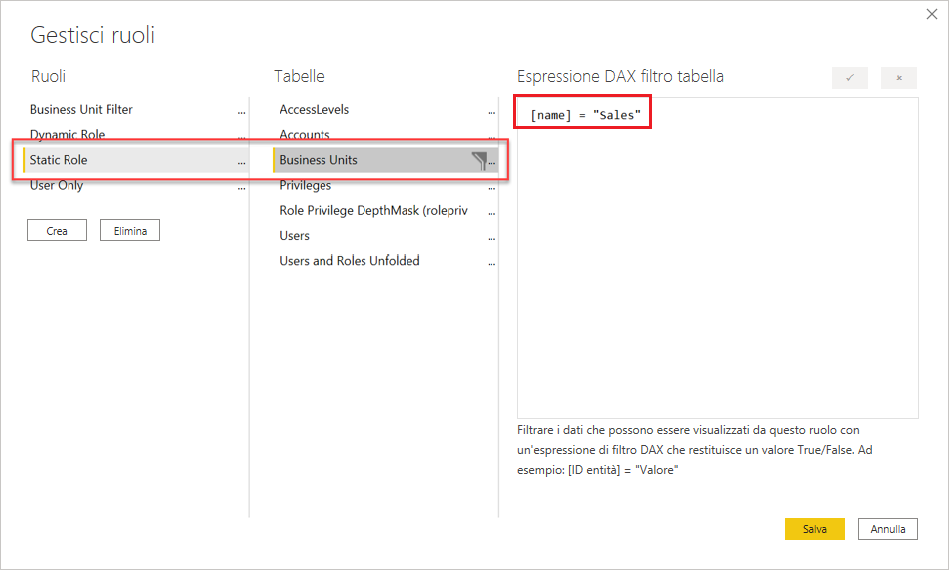
Task: Click the filter funnel icon on Business Units
Action: click(478, 160)
